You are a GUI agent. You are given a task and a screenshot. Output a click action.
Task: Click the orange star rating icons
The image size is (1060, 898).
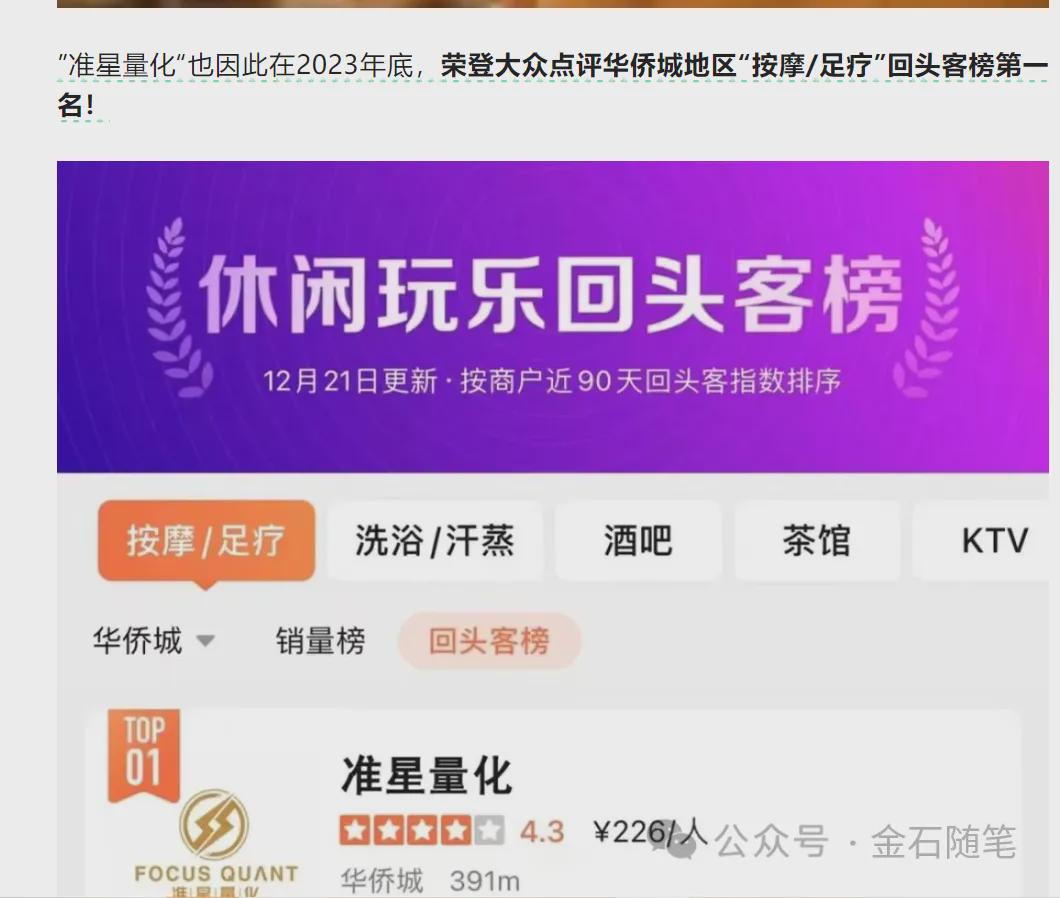(422, 831)
